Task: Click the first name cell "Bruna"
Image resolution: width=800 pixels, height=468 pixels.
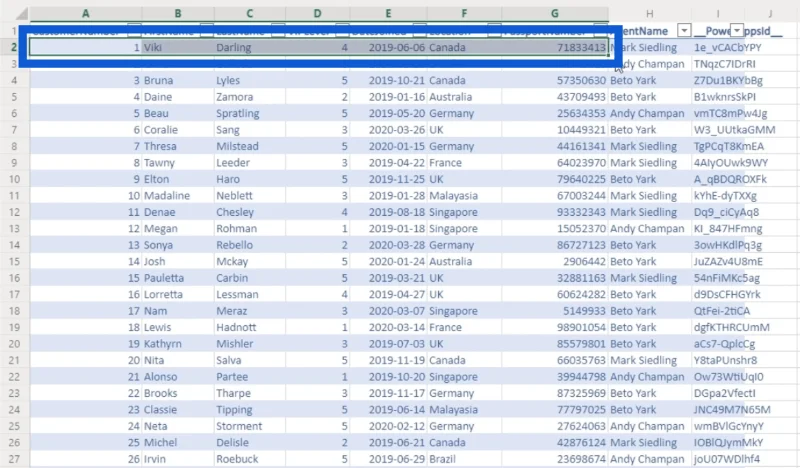Action: pyautogui.click(x=178, y=80)
